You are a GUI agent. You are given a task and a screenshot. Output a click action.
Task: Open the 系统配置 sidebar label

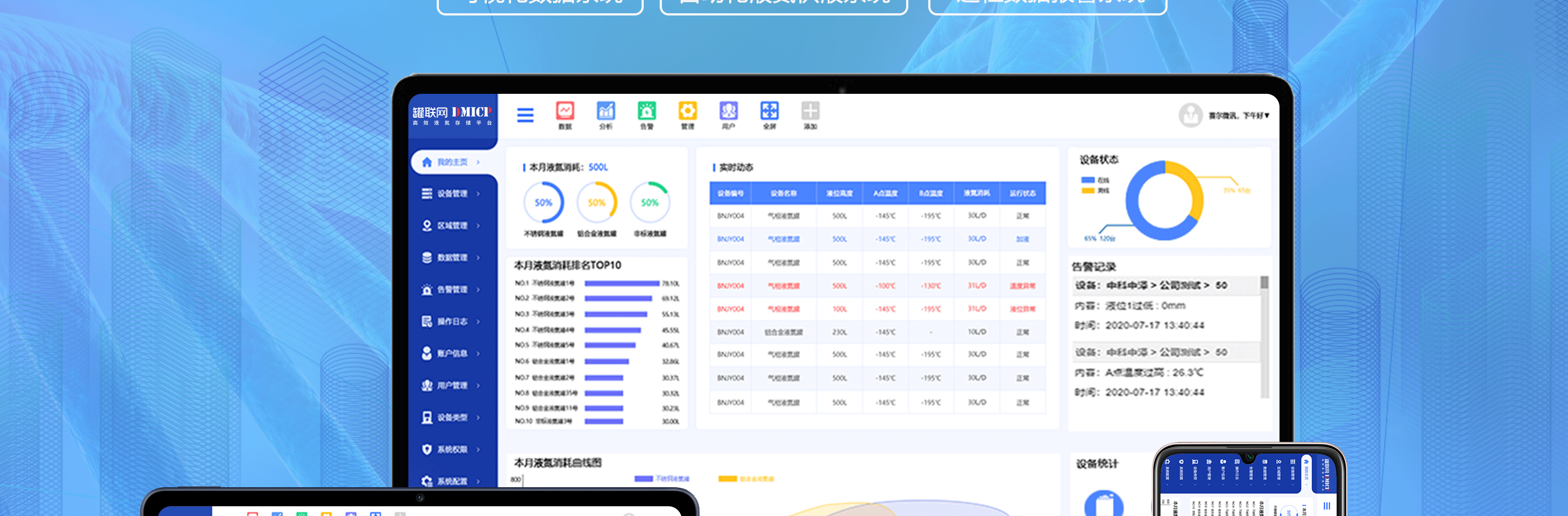click(x=452, y=481)
